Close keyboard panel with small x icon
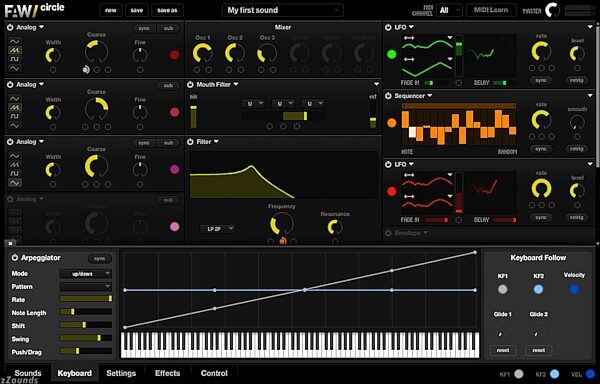The image size is (600, 384). (10, 243)
